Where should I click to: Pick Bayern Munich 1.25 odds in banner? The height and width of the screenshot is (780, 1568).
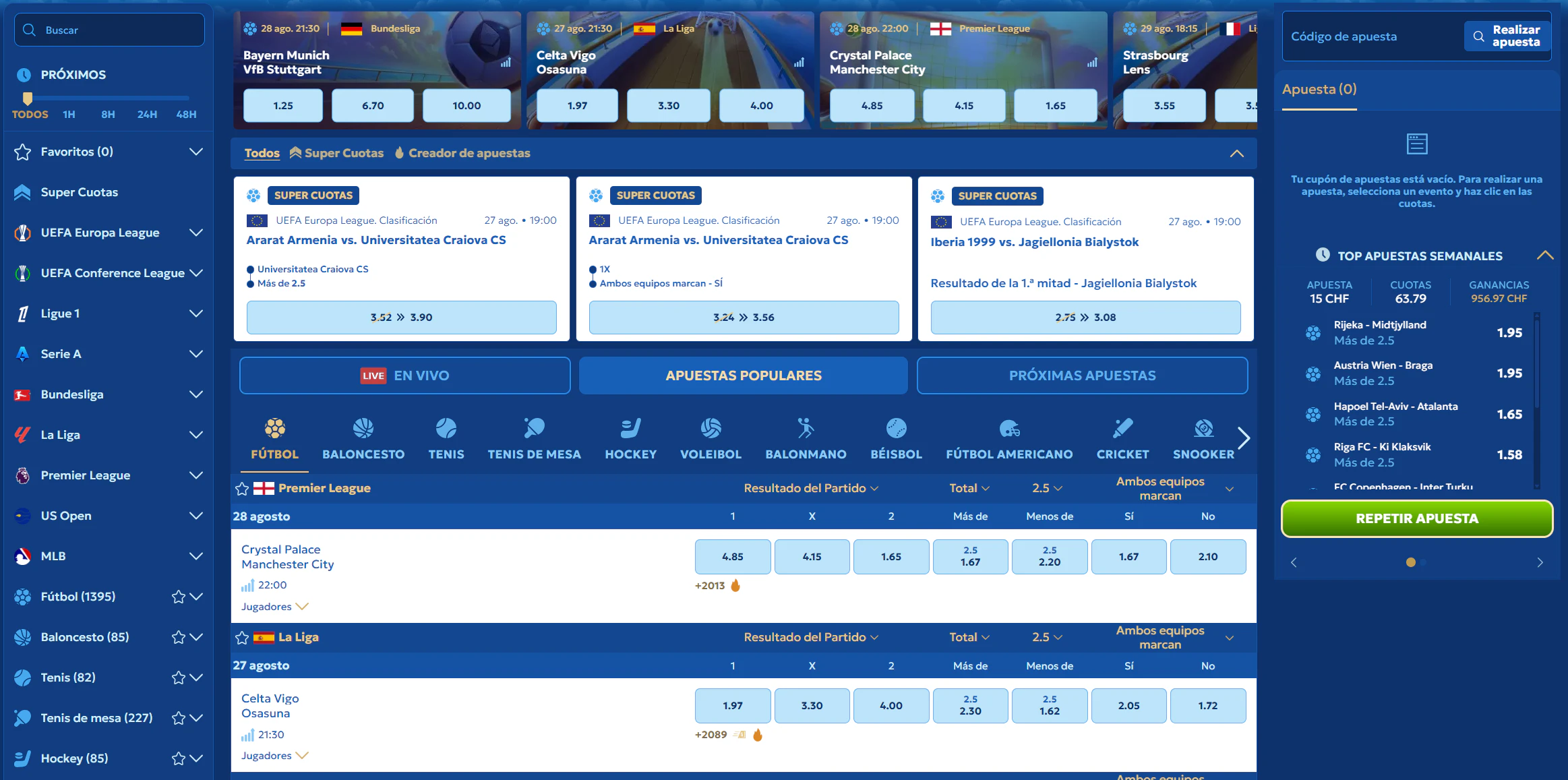point(283,106)
